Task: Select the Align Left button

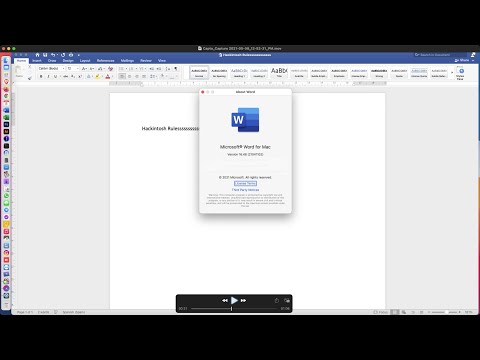Action: click(122, 77)
